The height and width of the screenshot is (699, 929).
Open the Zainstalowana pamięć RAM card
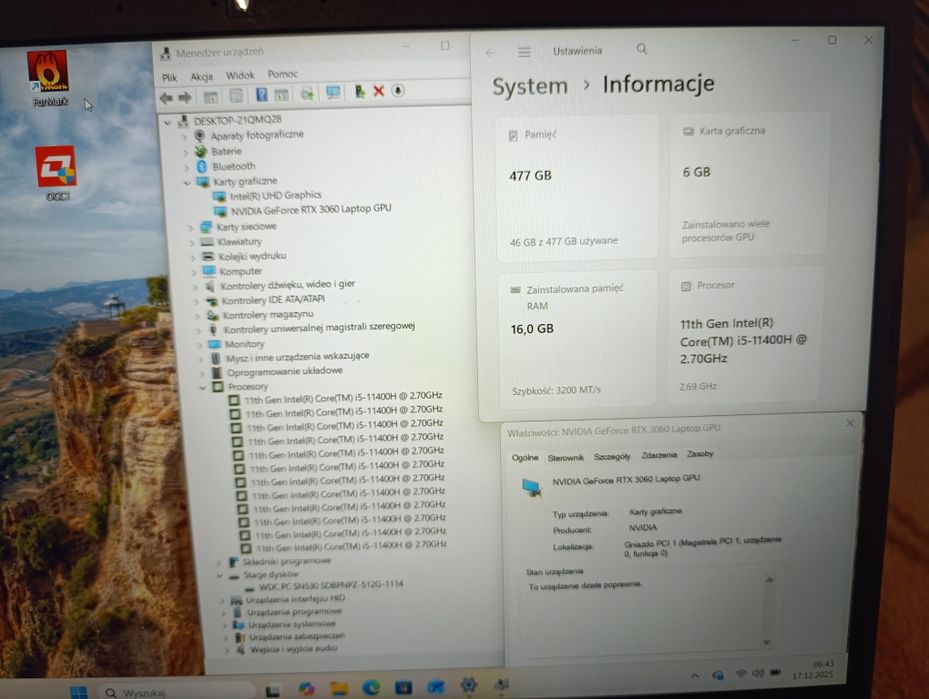[x=578, y=339]
